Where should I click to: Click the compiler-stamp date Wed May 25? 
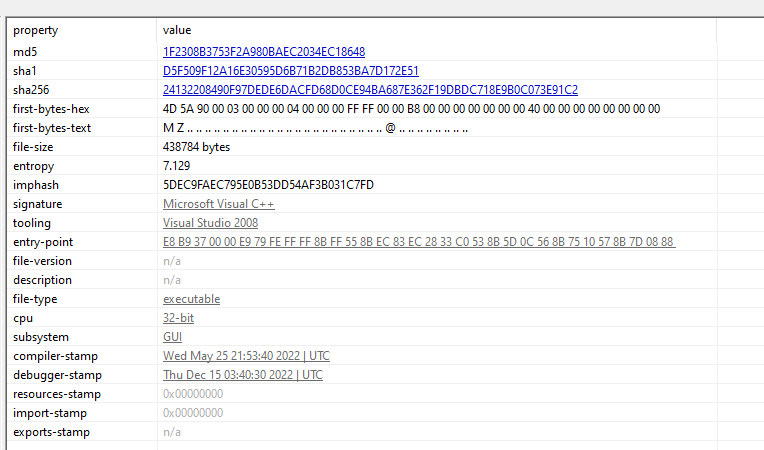click(x=246, y=356)
